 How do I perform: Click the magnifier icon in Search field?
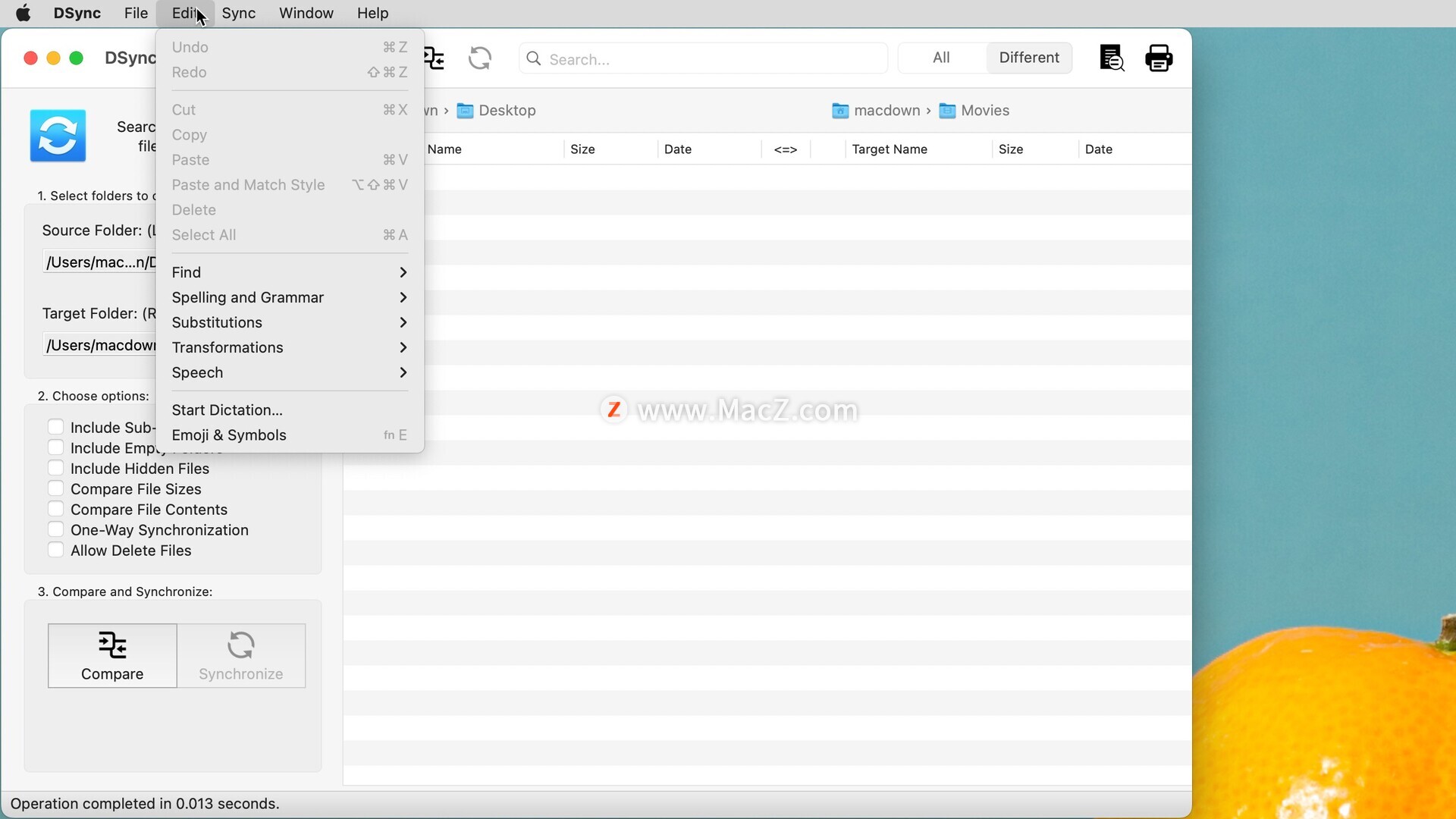[534, 59]
